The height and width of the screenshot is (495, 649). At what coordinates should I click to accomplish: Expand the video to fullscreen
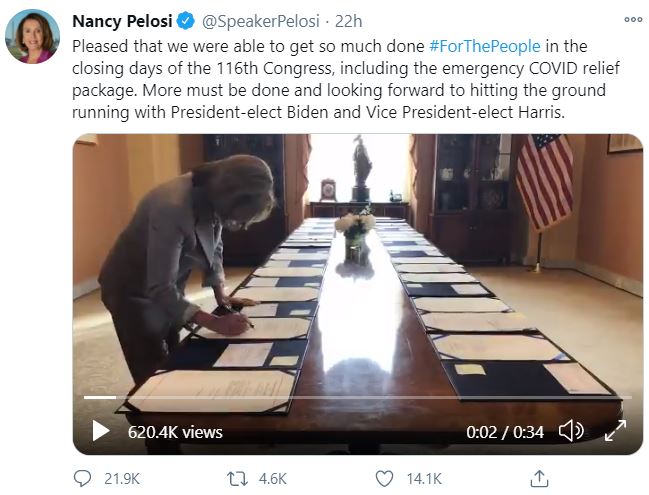point(615,431)
